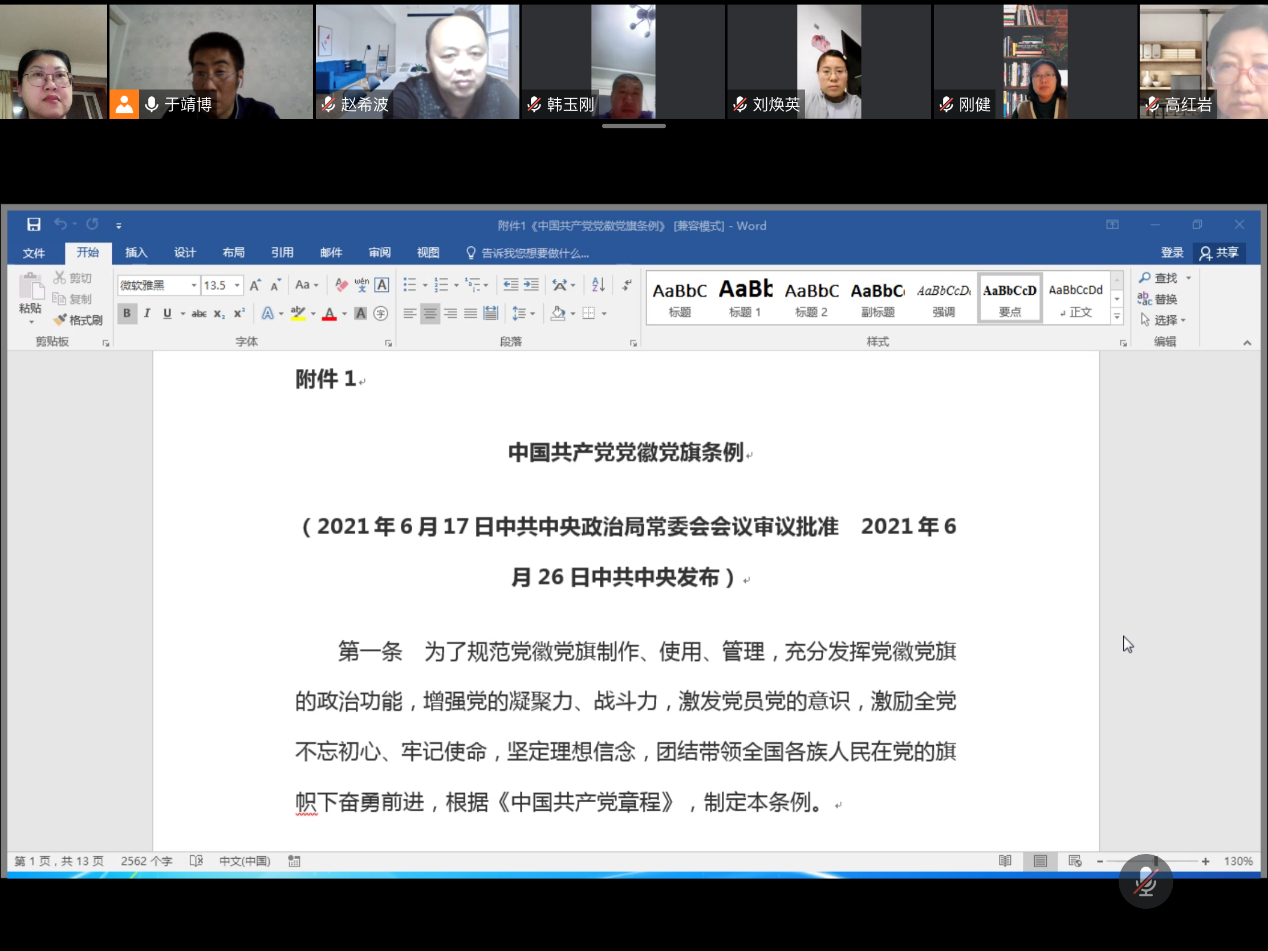Screen dimensions: 1268x951
Task: Open the 插入 (Insert) ribbon tab
Action: coord(136,253)
